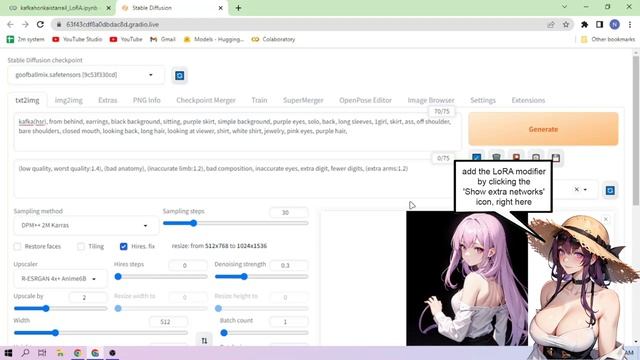Screen dimensions: 640x360
Task: Click the browser address bar URL
Action: point(113,24)
